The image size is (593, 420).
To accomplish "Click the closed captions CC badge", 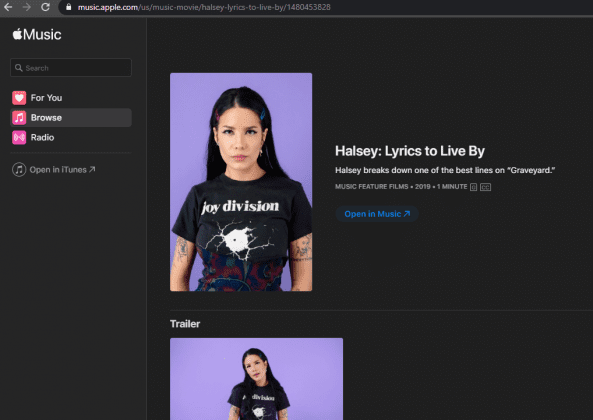I will pos(485,187).
